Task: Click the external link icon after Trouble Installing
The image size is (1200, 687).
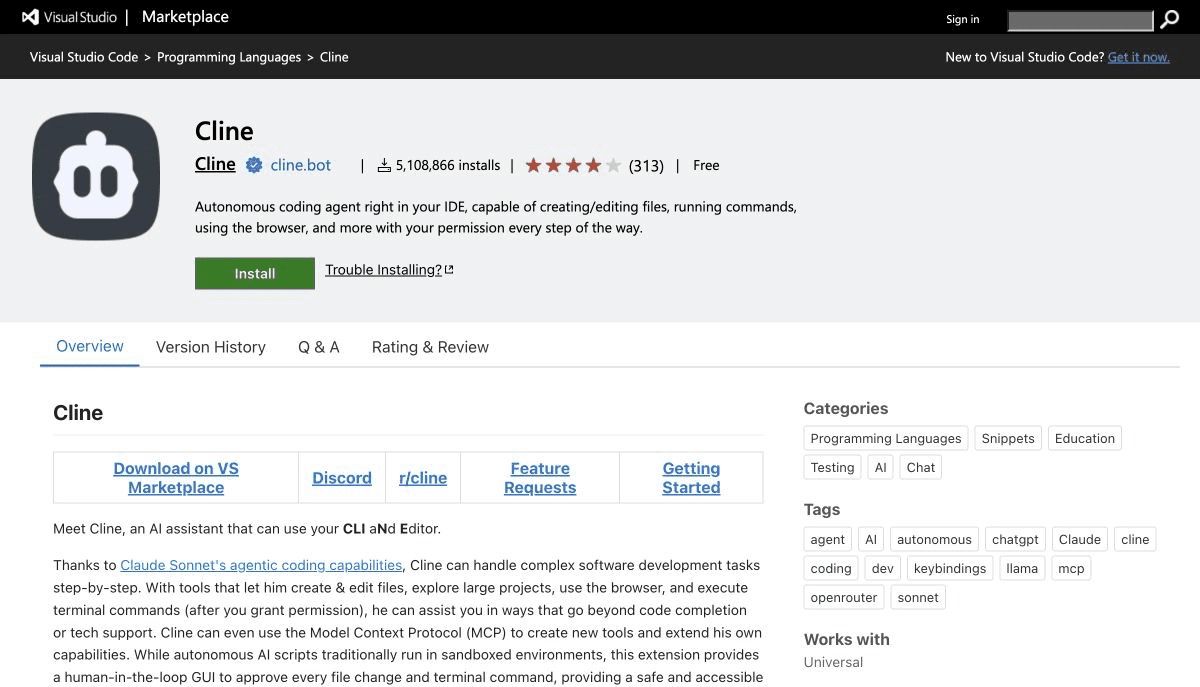Action: click(x=449, y=270)
